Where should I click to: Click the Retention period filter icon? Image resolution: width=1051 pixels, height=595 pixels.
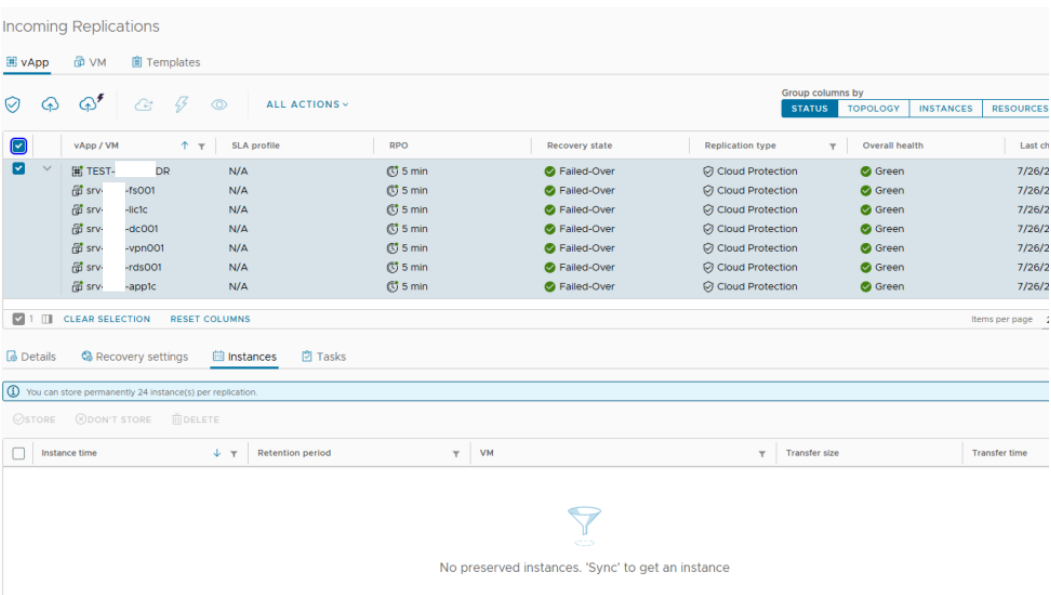tap(456, 454)
